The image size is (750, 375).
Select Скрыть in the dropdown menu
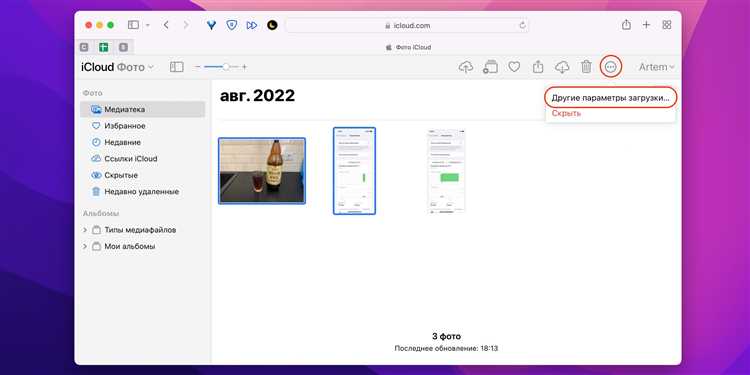566,113
